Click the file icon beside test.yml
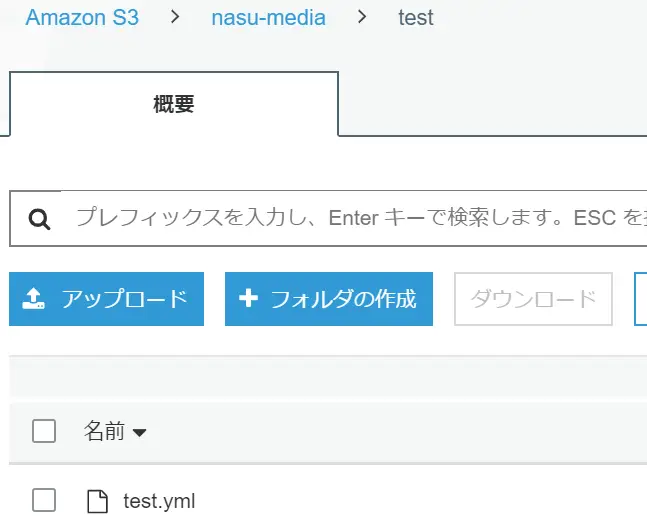Viewport: 647px width, 529px height. [97, 501]
